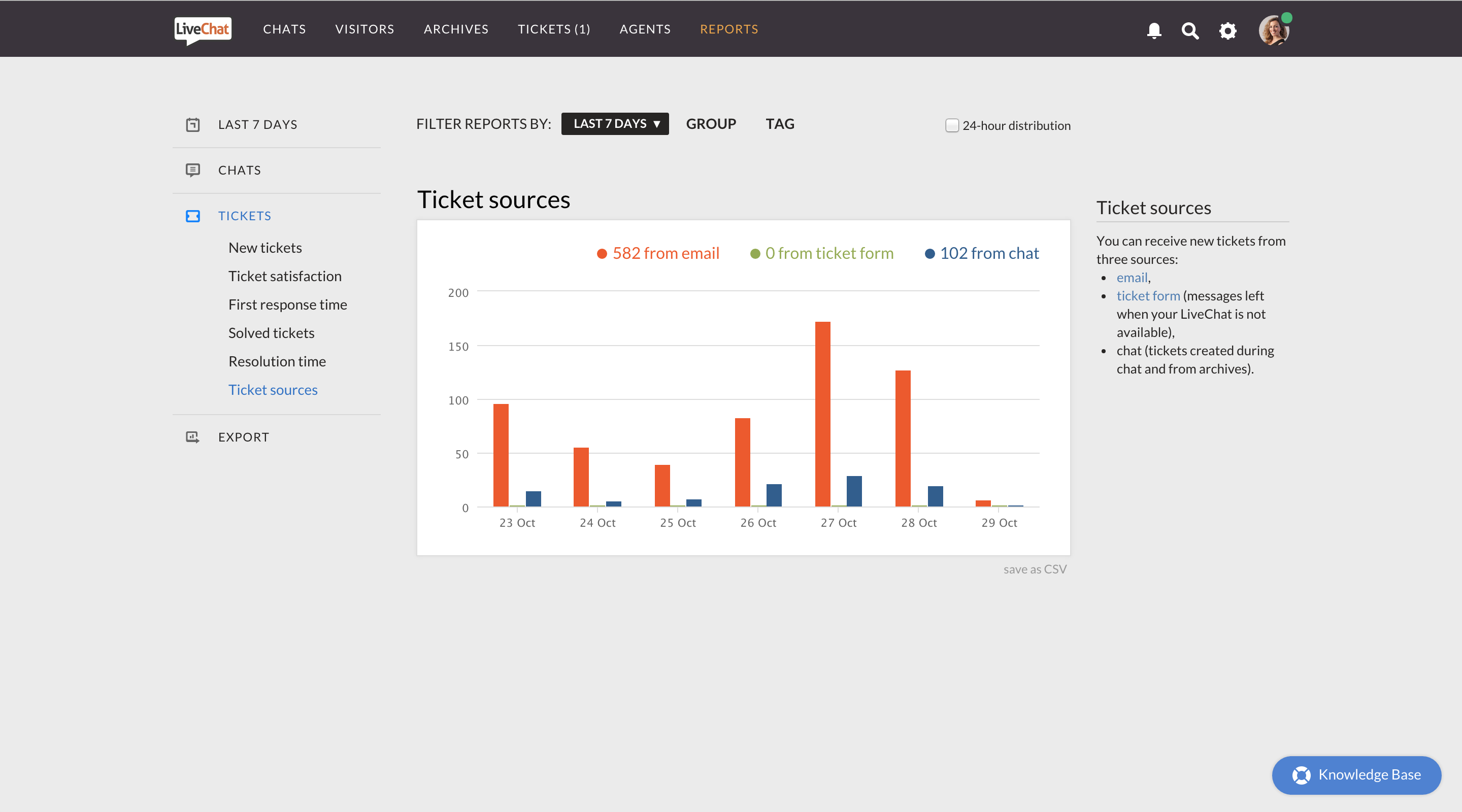
Task: Click the Chats speech bubble sidebar icon
Action: click(193, 170)
